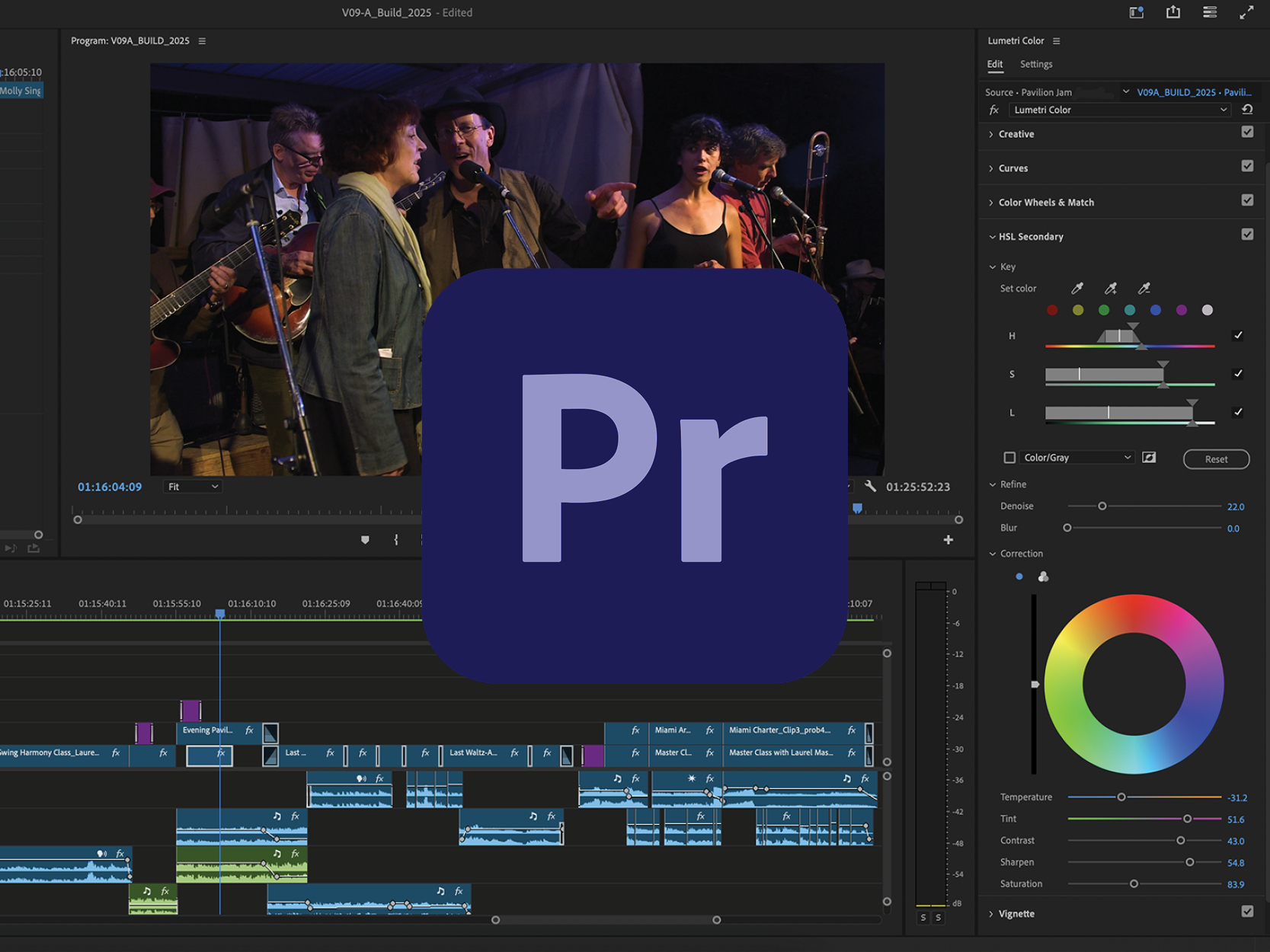Image resolution: width=1270 pixels, height=952 pixels.
Task: Open the workspaces icon in the top bar
Action: [x=1136, y=12]
